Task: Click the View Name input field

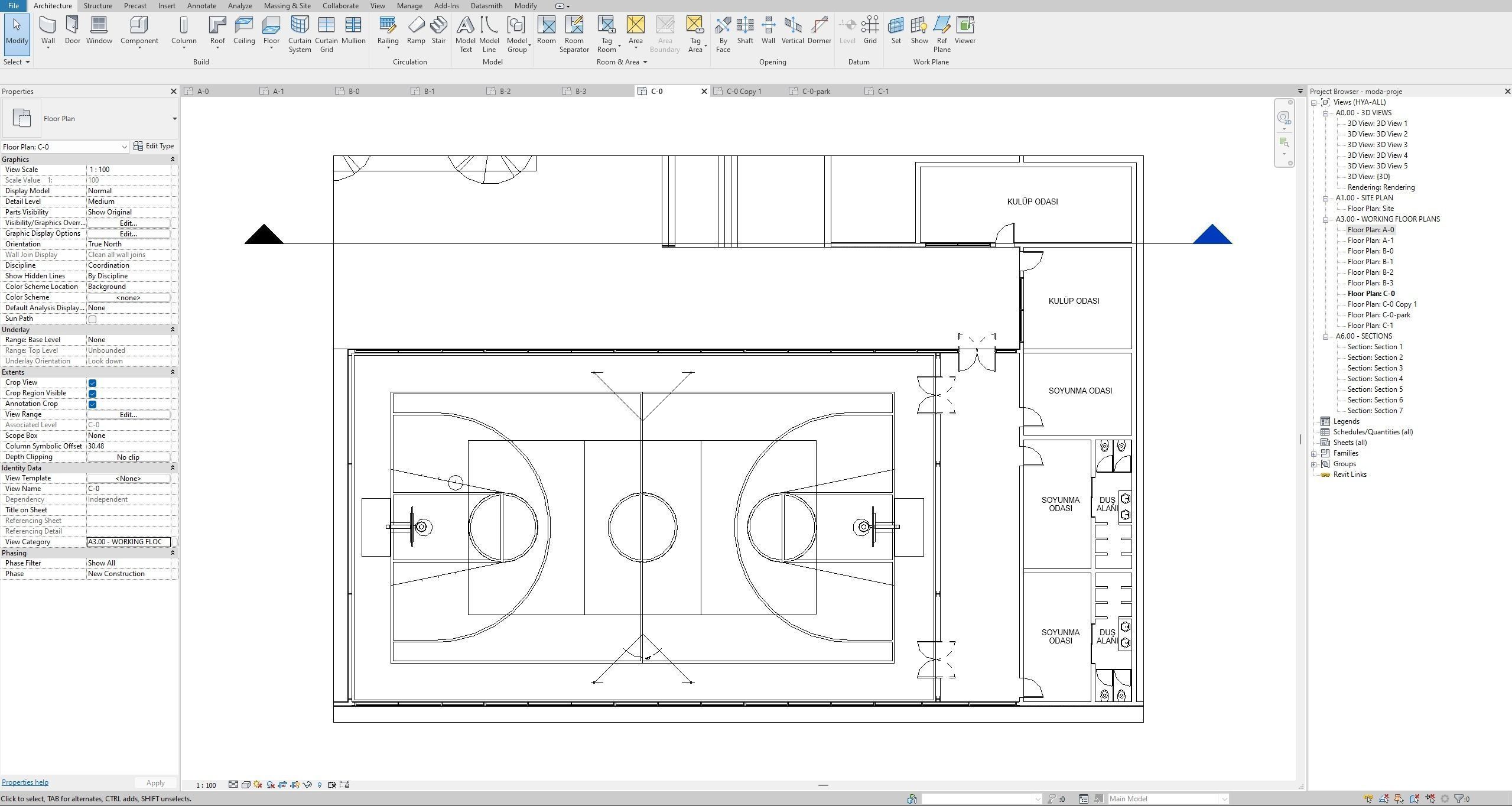Action: click(128, 489)
